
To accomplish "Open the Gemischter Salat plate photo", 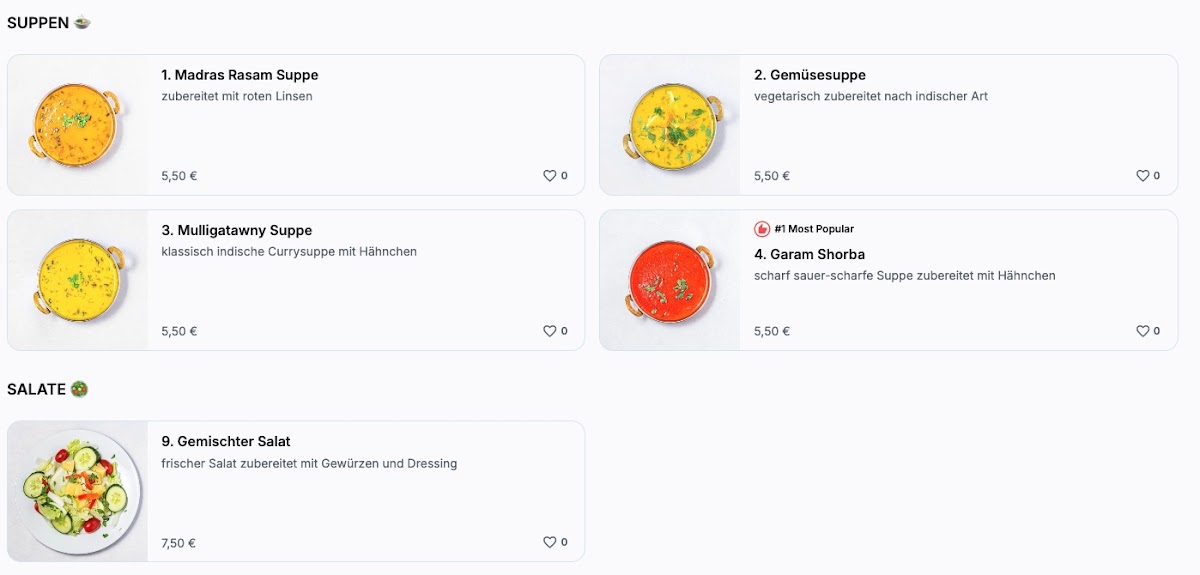I will click(x=77, y=491).
